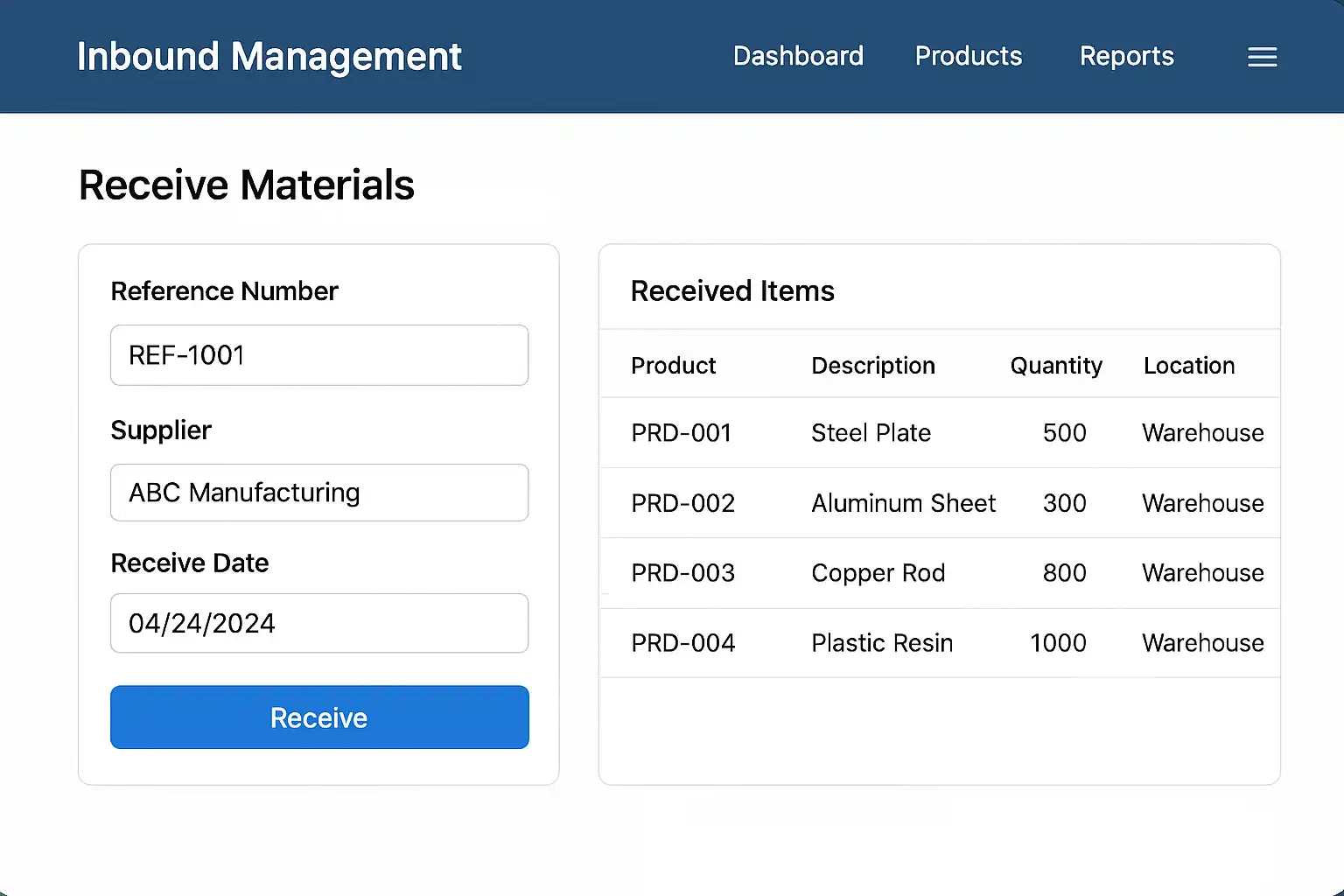Screen dimensions: 1344x896
Task: Focus the Reference Number field
Action: pos(319,355)
